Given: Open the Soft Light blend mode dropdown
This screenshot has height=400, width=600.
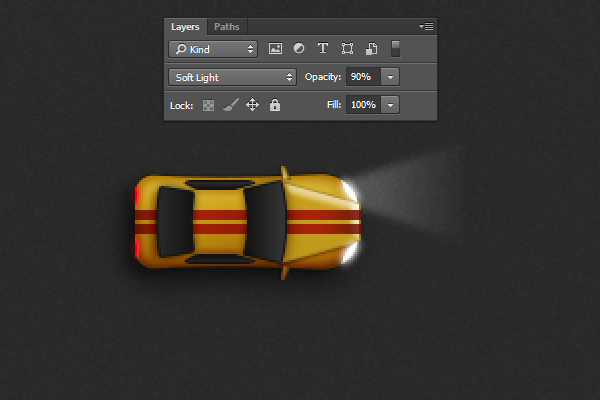Looking at the screenshot, I should [233, 76].
